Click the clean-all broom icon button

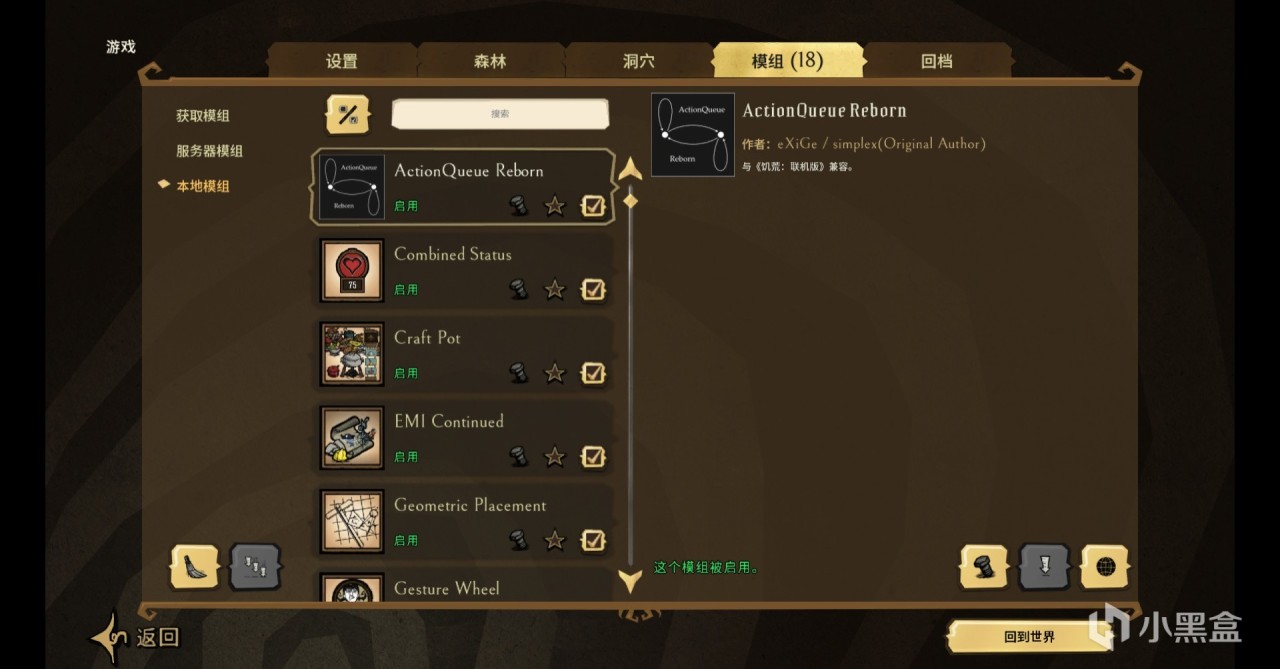point(195,567)
